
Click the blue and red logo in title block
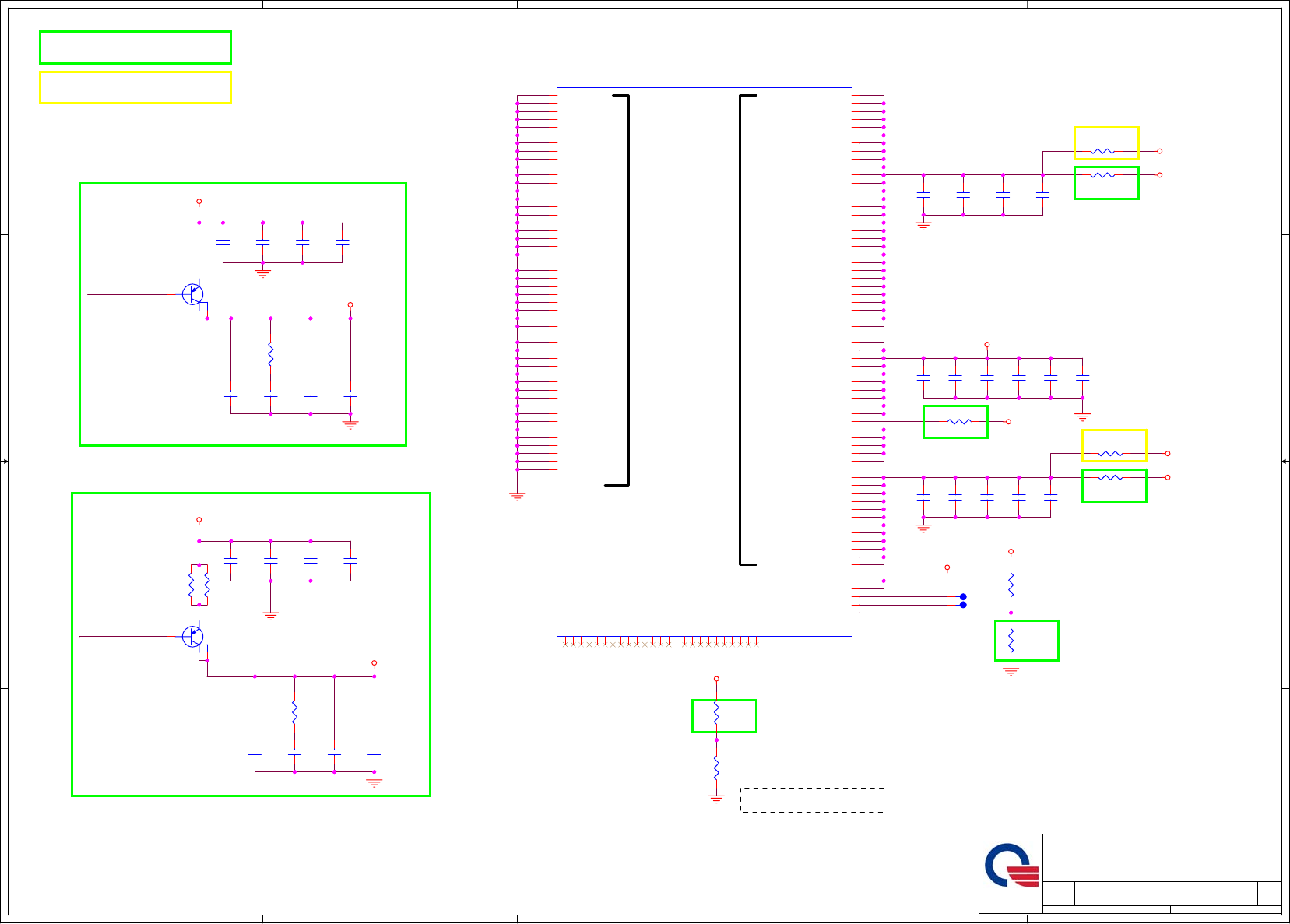1011,865
